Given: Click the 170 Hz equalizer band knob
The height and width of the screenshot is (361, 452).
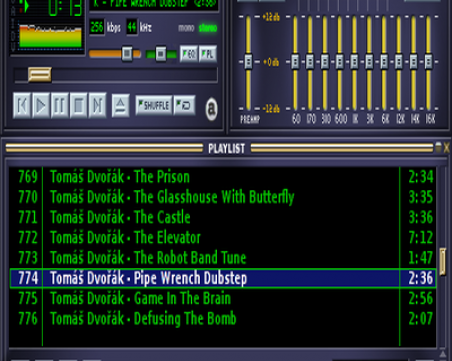Looking at the screenshot, I should pyautogui.click(x=310, y=62).
